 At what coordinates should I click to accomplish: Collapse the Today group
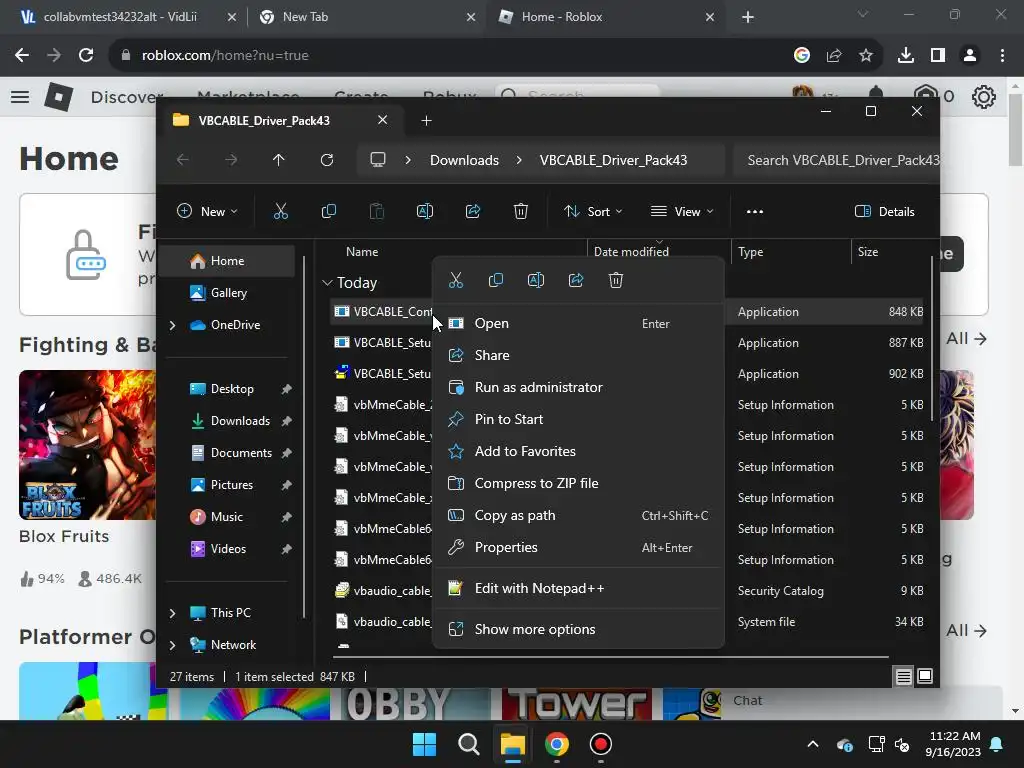coord(327,283)
